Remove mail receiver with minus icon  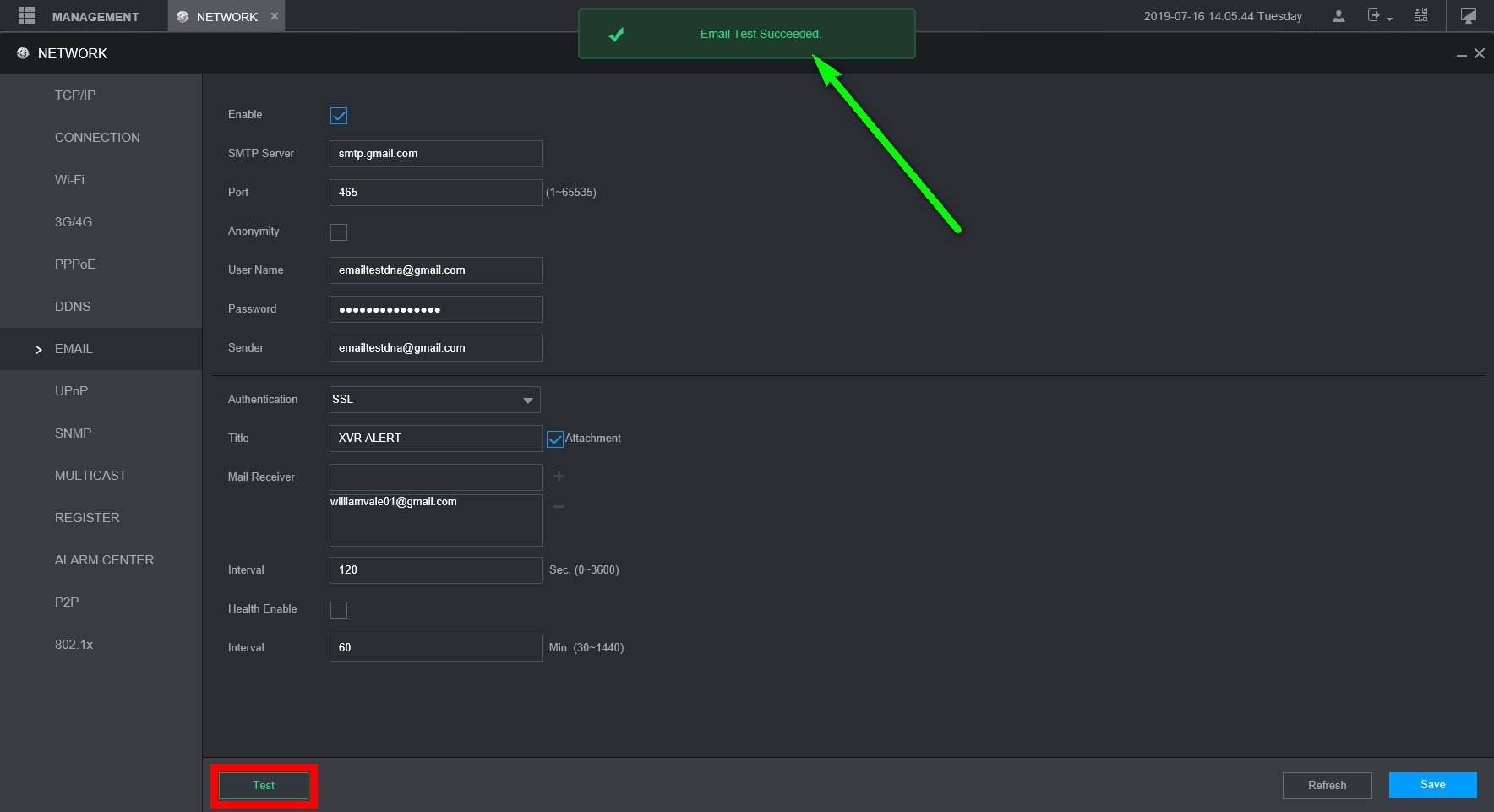(x=559, y=506)
